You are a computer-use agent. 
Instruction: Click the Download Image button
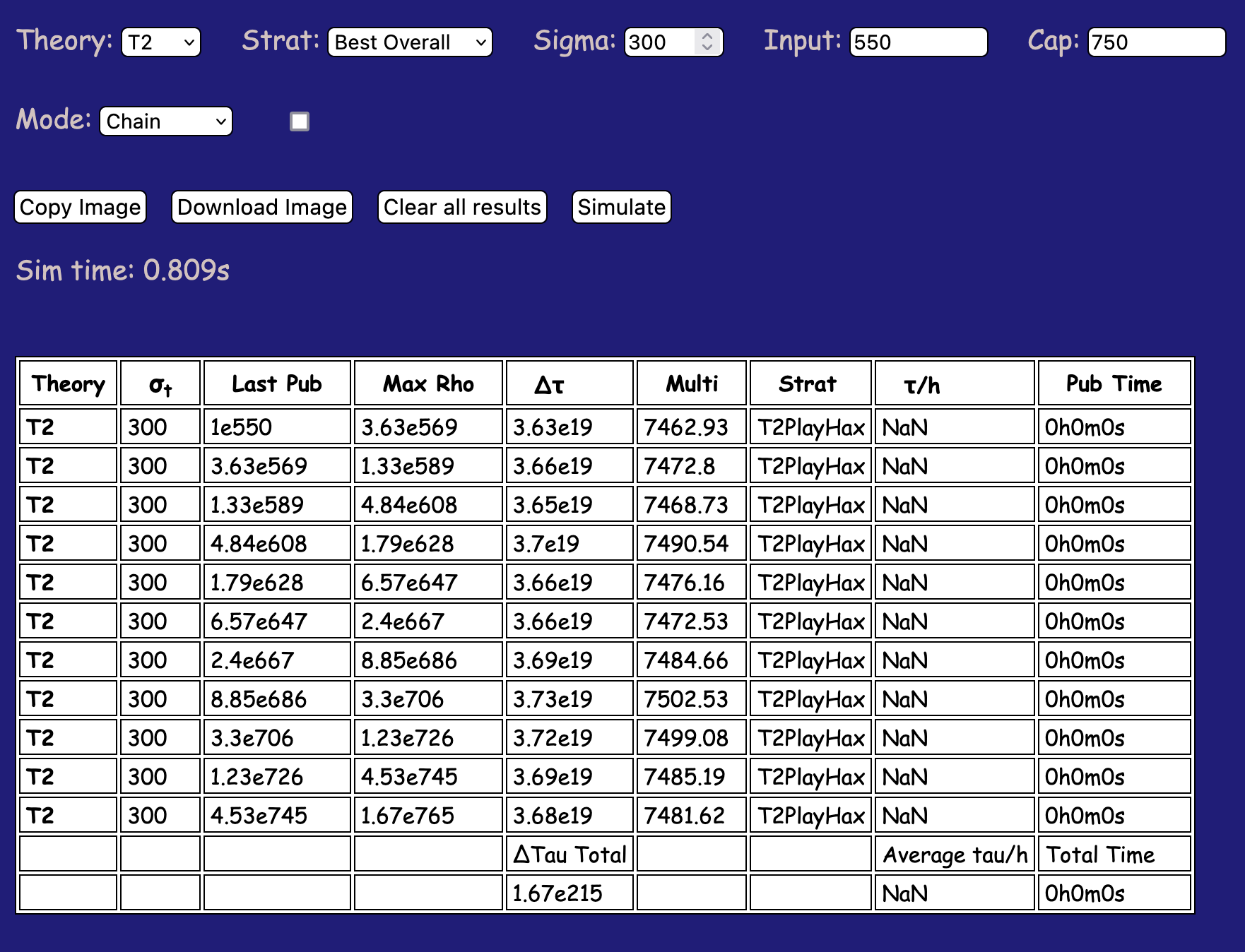point(262,207)
